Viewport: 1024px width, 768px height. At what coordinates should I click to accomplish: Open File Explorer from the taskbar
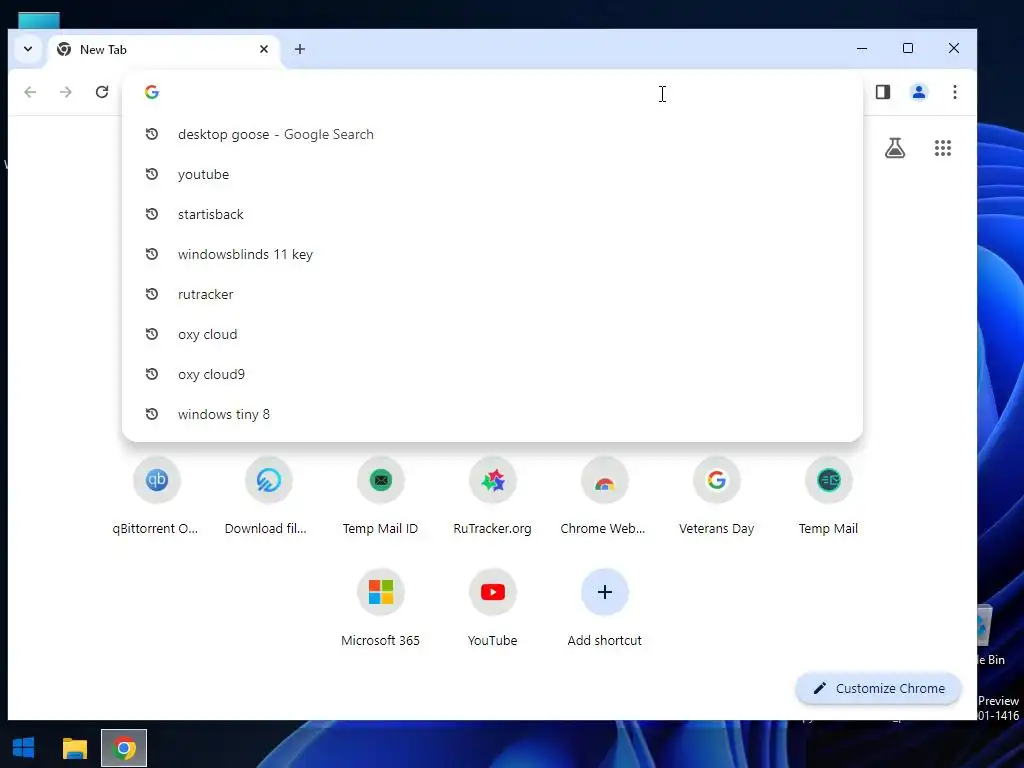pos(74,748)
